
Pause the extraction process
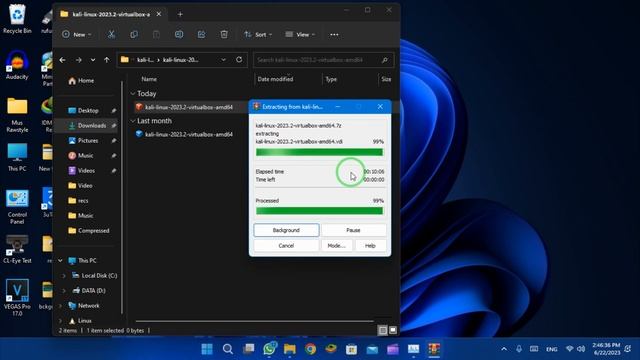coord(353,230)
